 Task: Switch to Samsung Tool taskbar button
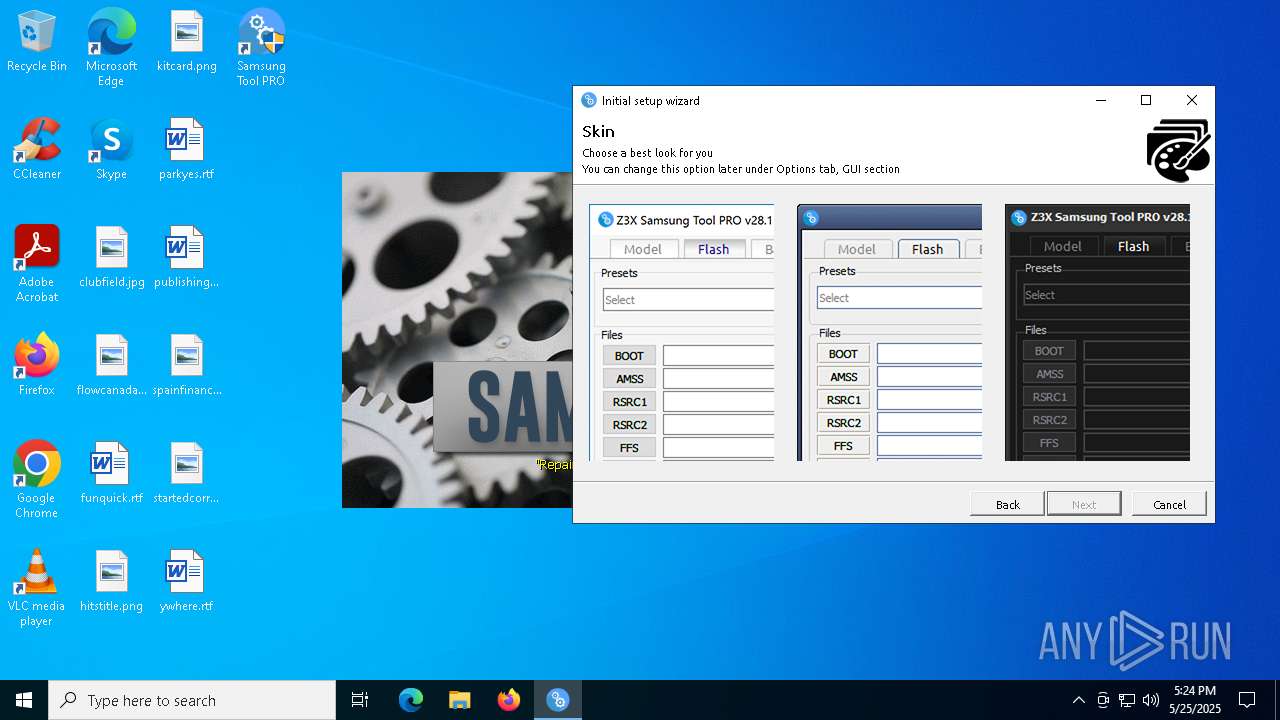[557, 700]
